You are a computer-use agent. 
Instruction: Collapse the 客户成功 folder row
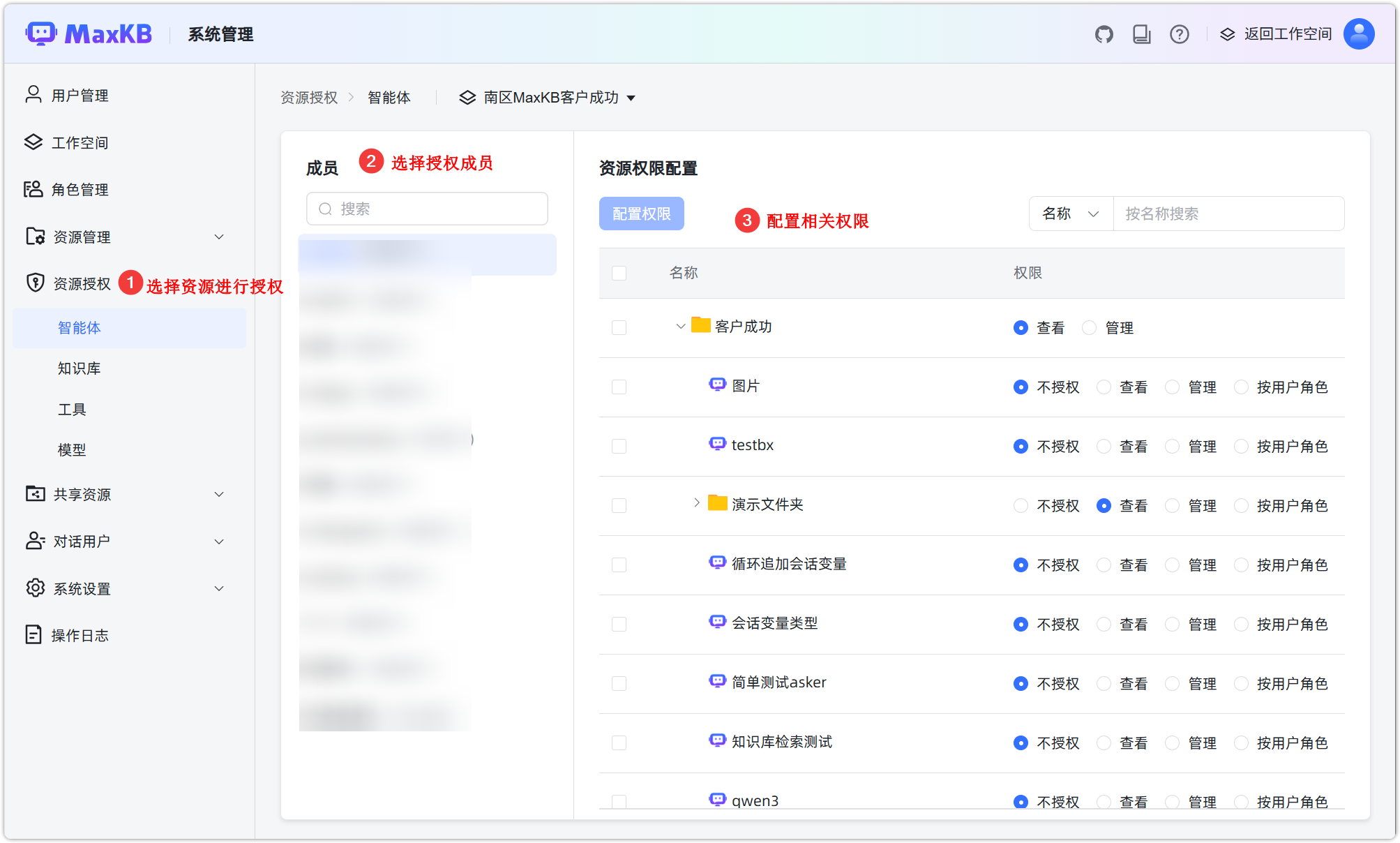pyautogui.click(x=680, y=326)
